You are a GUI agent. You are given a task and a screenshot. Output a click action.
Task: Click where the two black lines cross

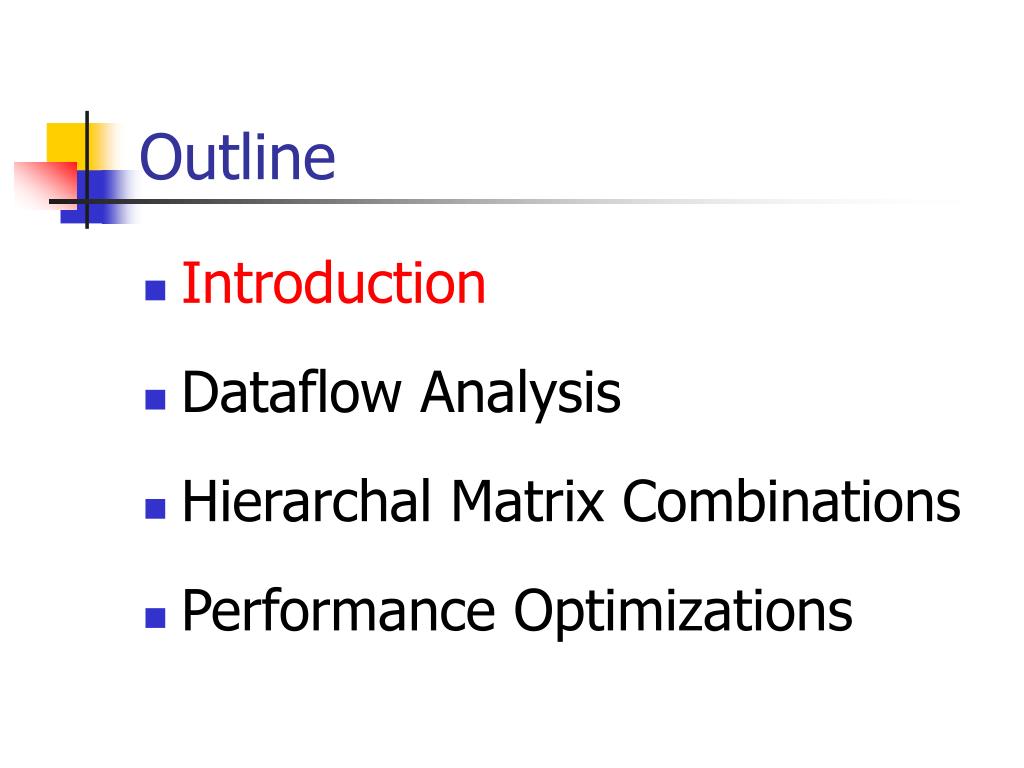(x=87, y=201)
